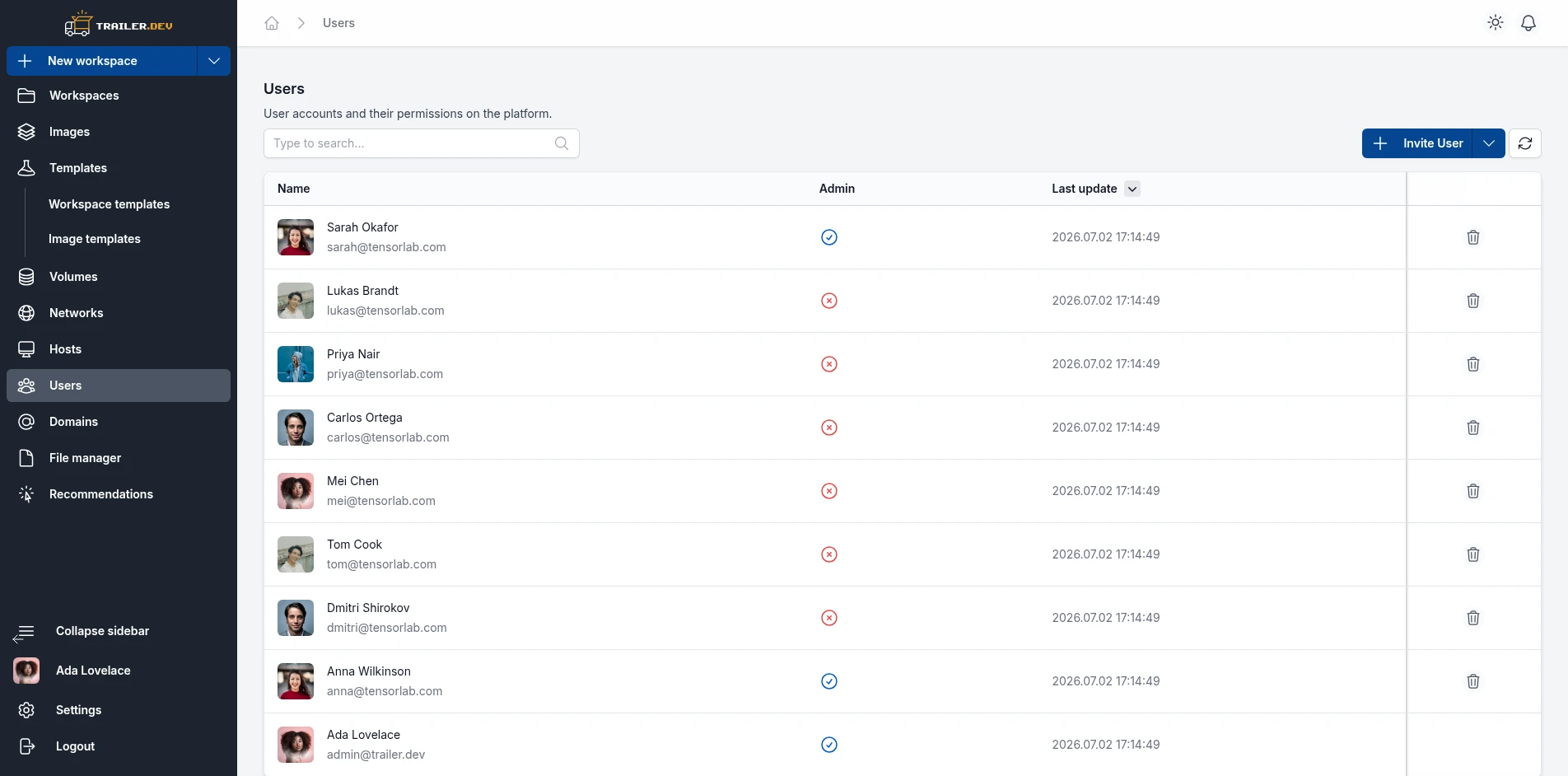Toggle admin status for Ada Lovelace
Screen dimensions: 1568x776
point(829,745)
